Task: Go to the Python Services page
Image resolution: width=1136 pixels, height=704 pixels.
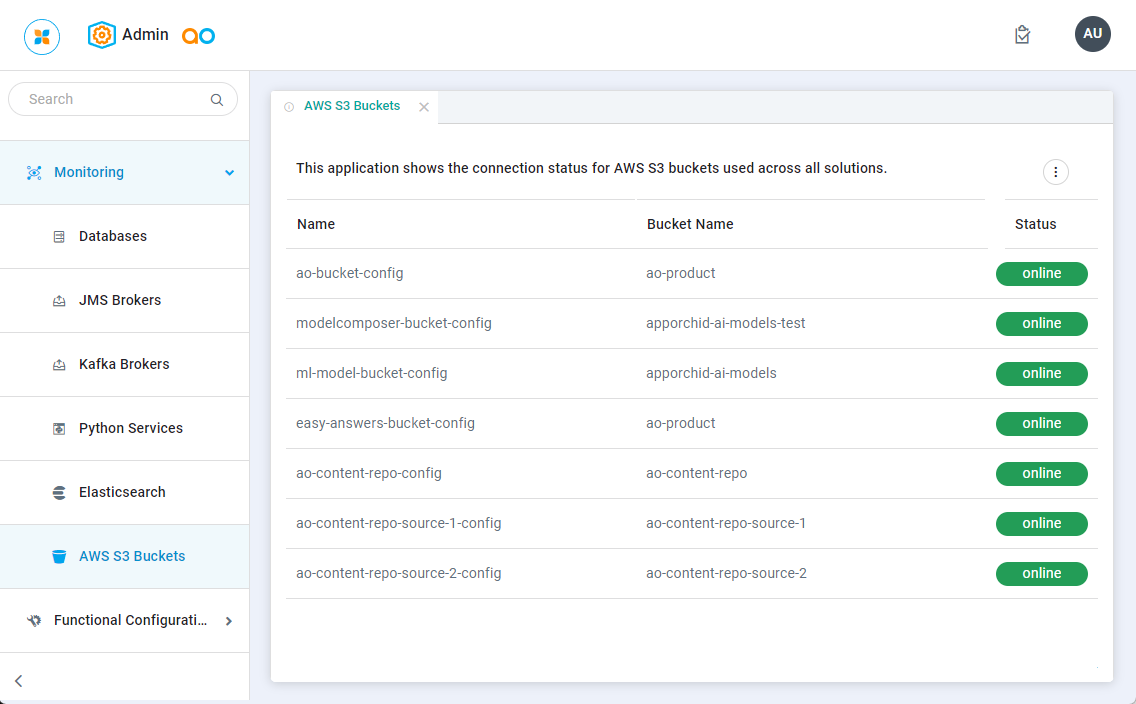Action: tap(130, 429)
